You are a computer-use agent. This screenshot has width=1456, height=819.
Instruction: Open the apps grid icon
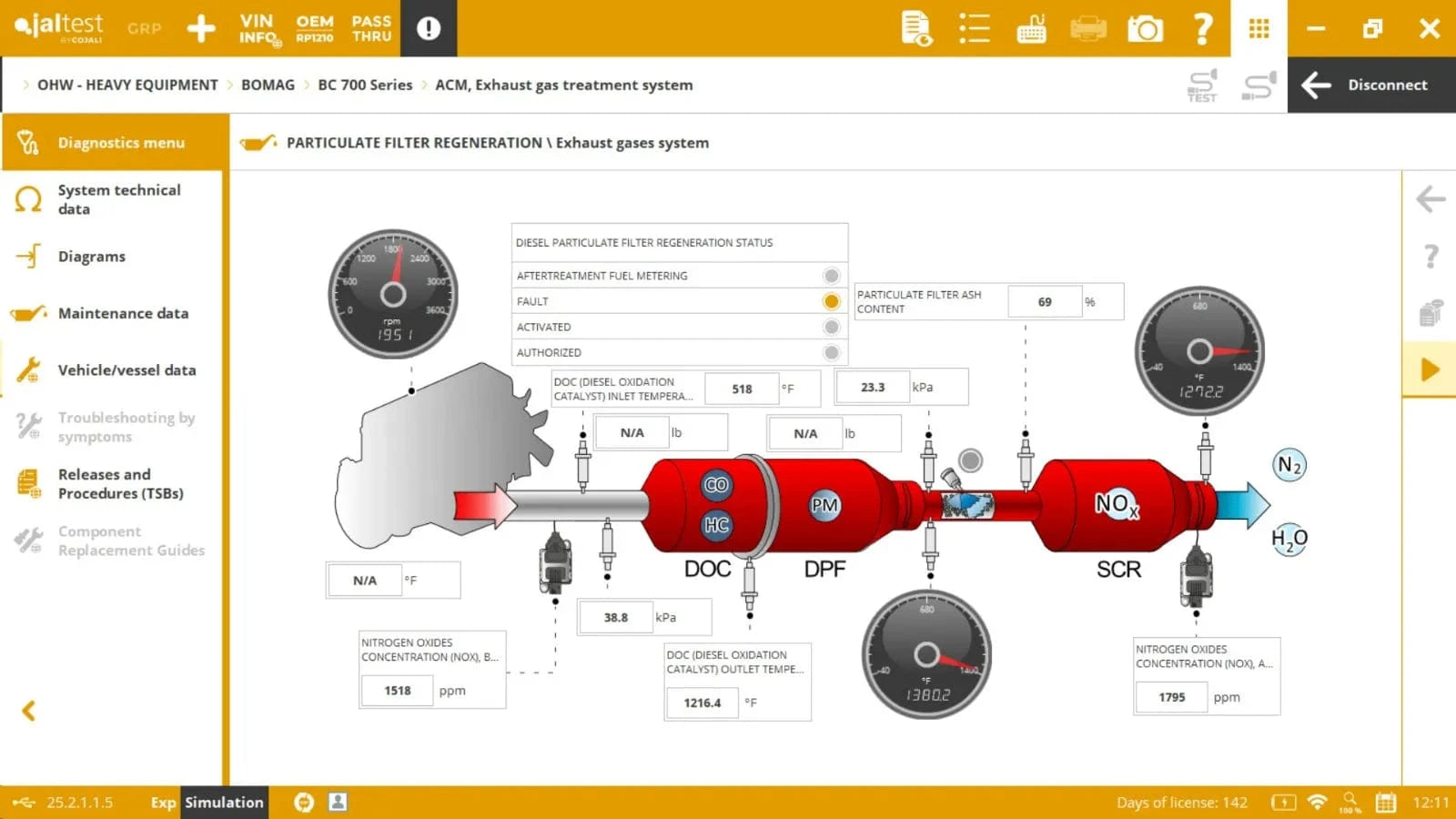[1259, 29]
